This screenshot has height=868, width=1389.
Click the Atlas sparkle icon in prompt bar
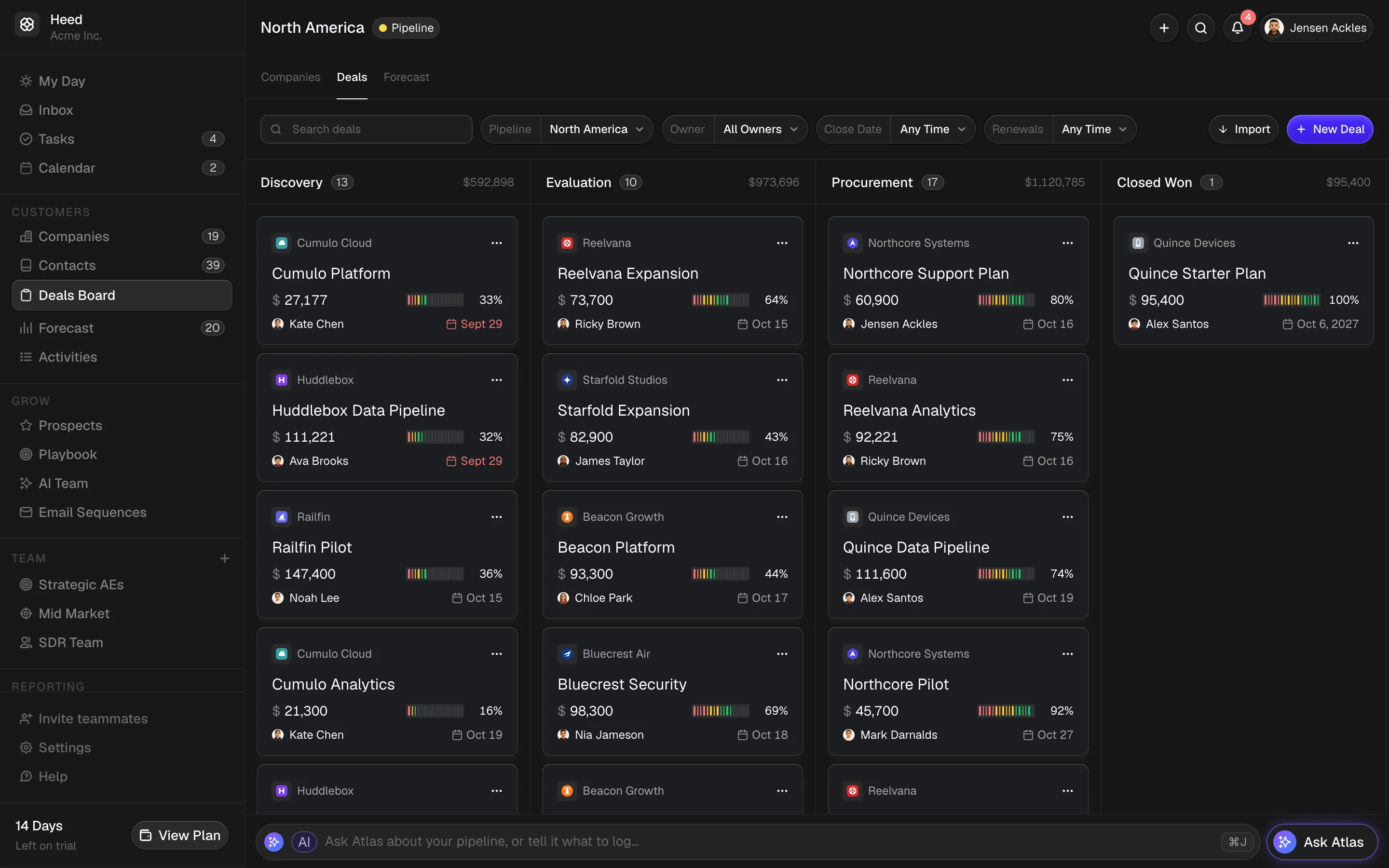274,841
